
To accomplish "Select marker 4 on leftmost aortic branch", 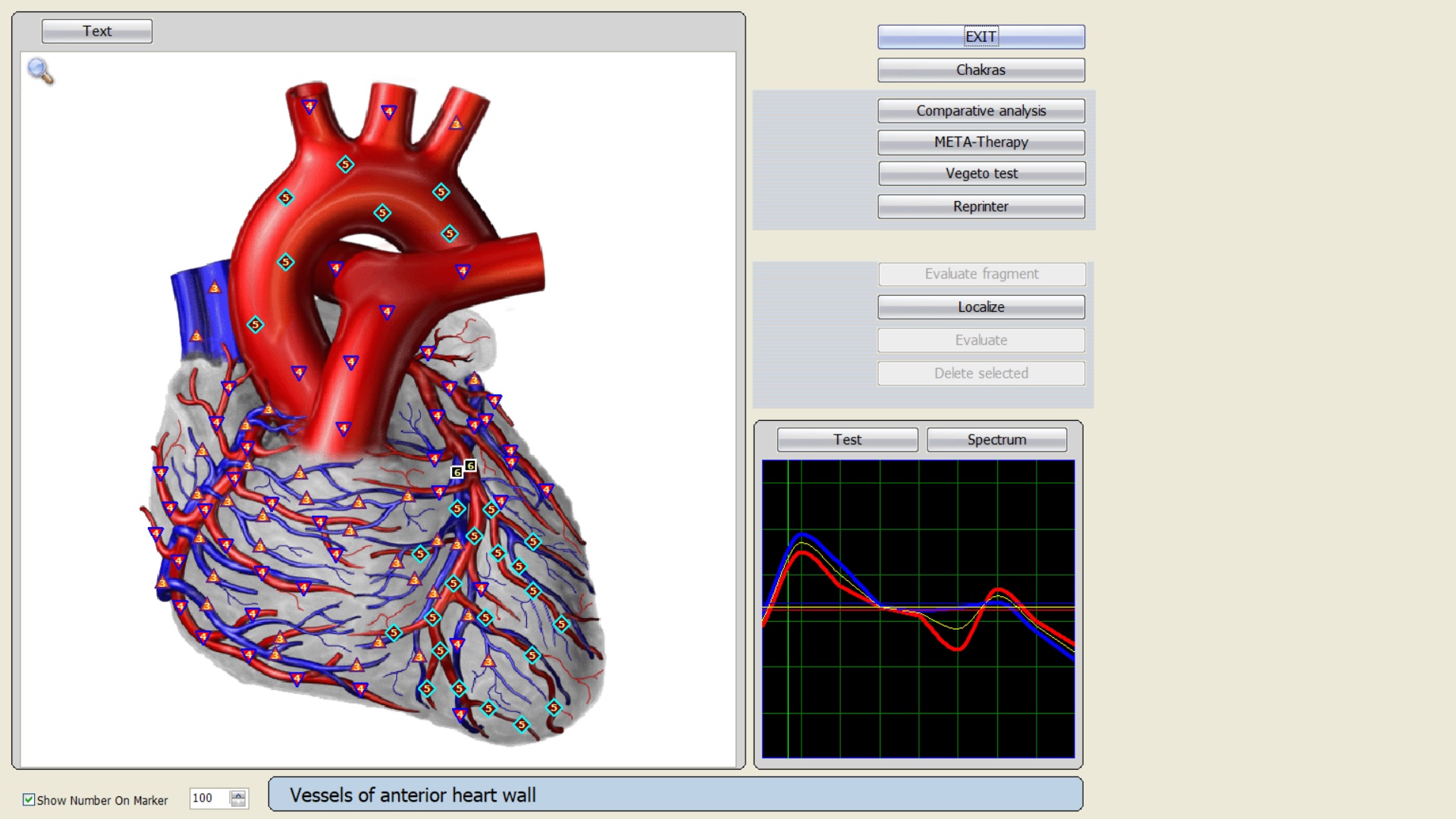I will point(309,106).
